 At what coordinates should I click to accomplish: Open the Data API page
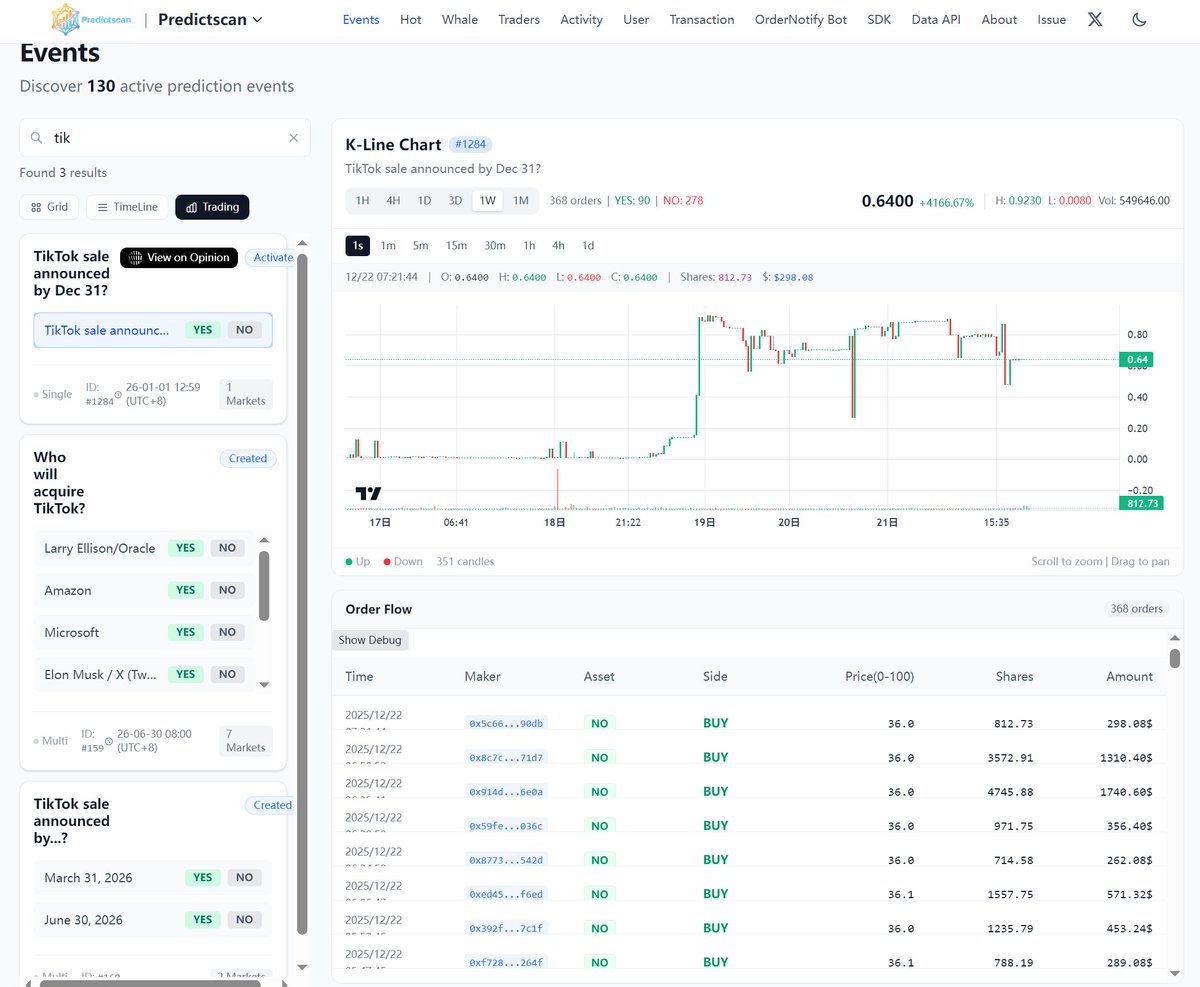click(936, 19)
